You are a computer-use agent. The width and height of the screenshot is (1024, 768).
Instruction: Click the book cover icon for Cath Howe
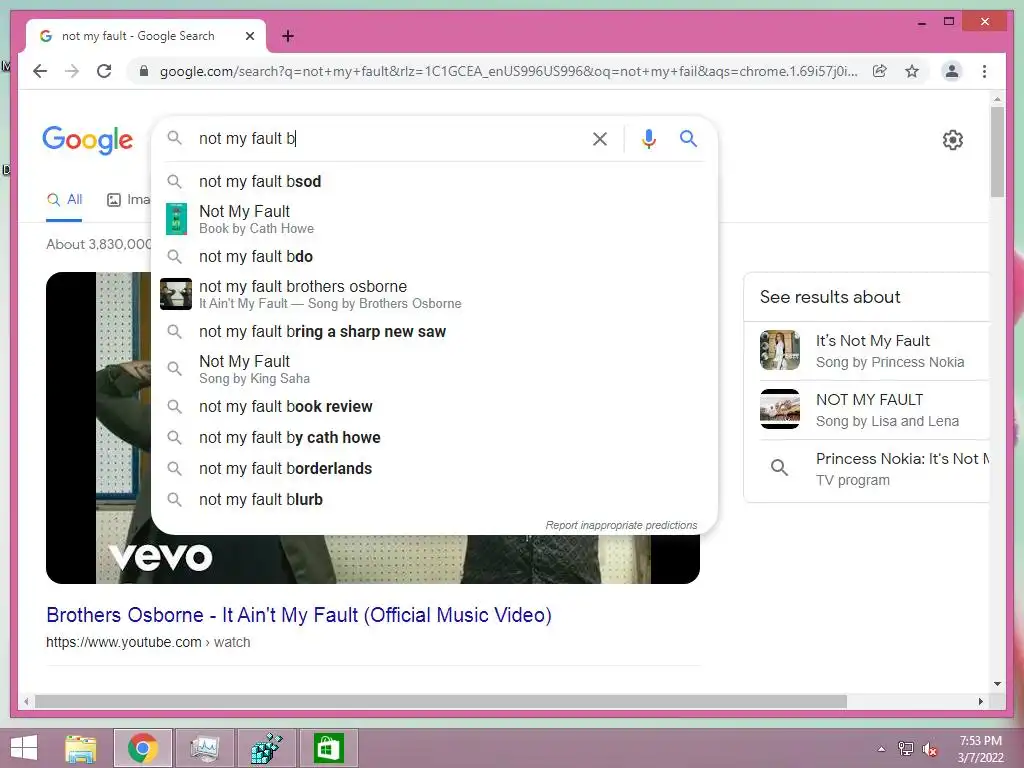pos(176,219)
